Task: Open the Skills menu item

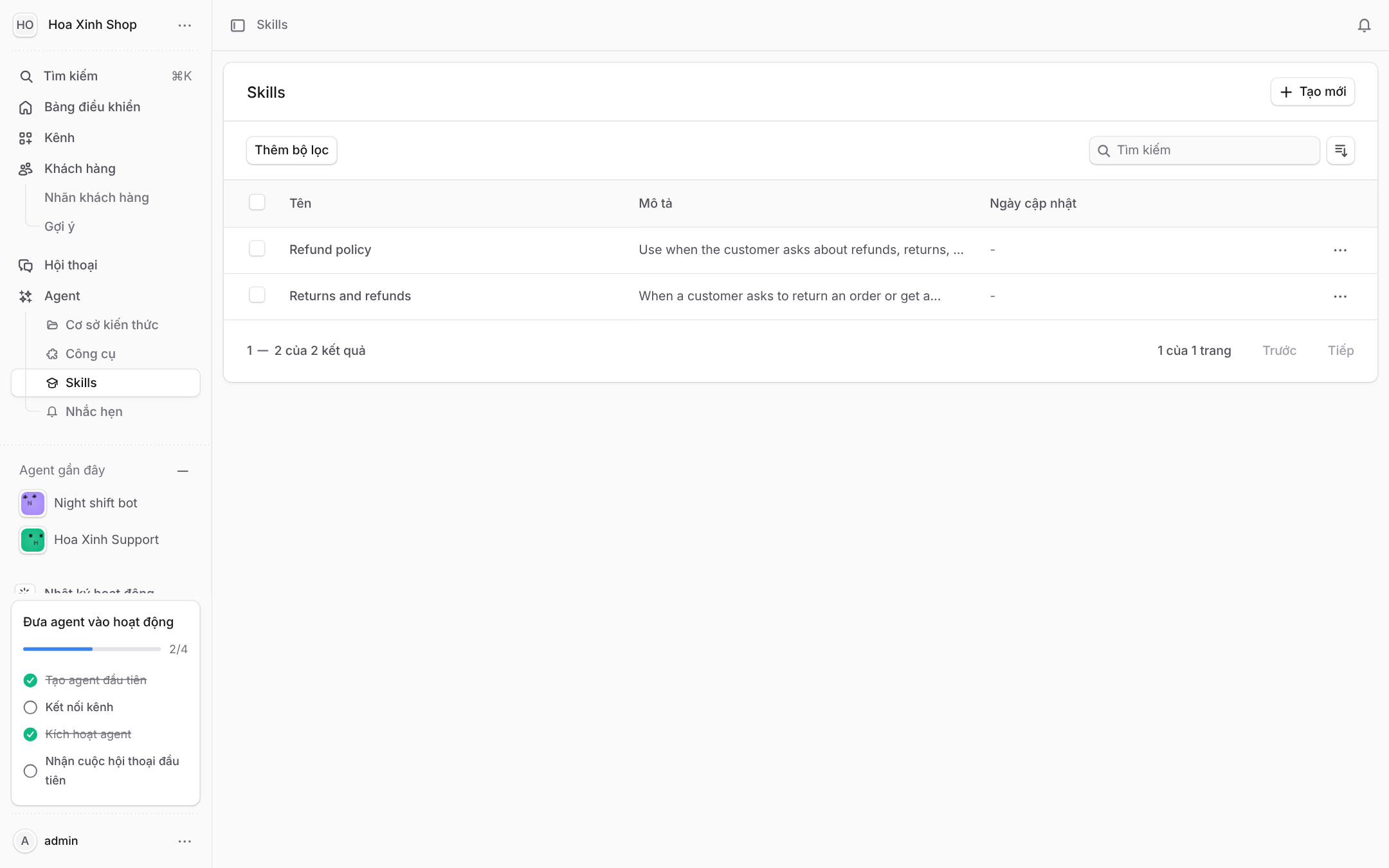Action: click(105, 383)
